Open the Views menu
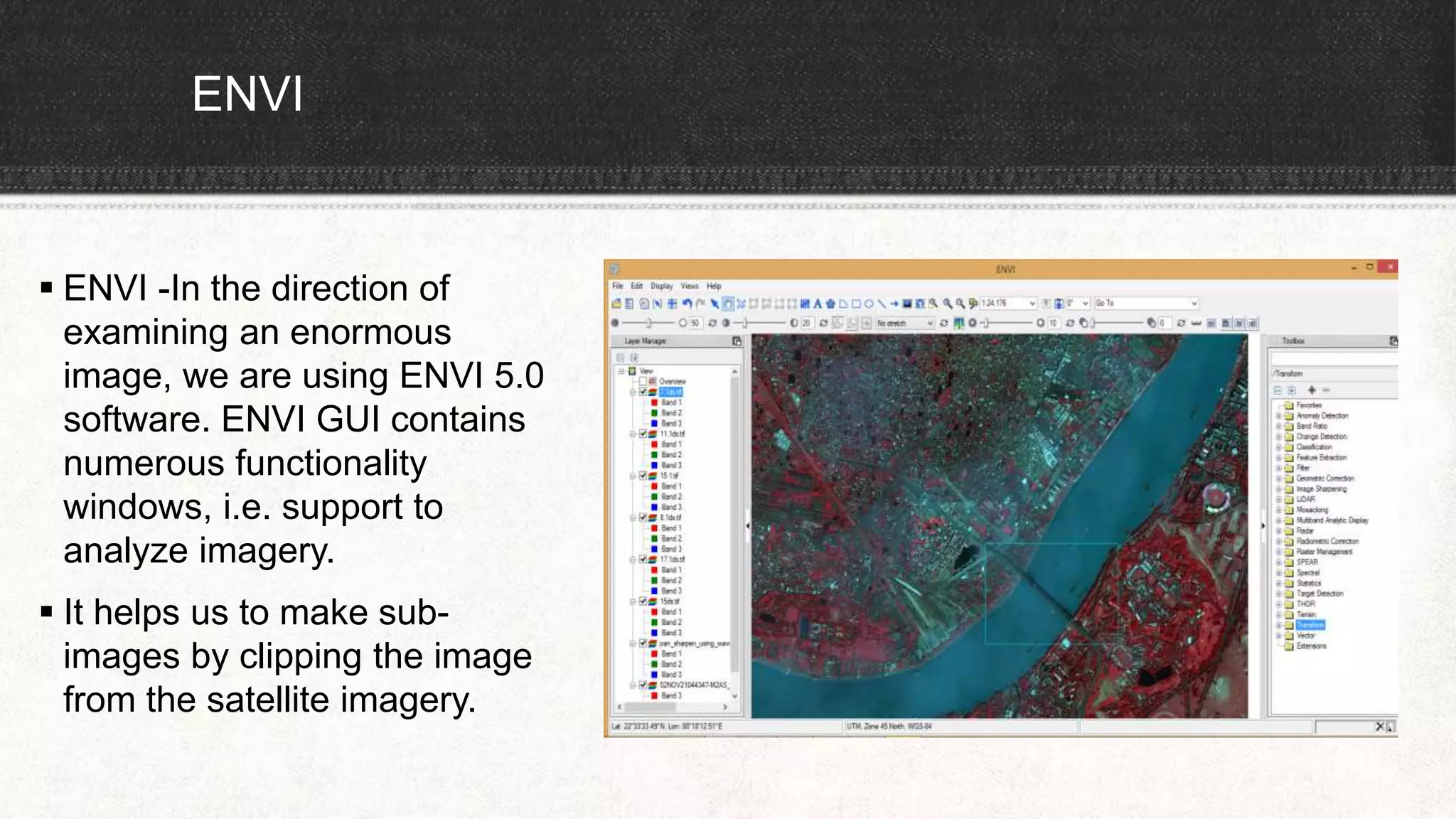The image size is (1456, 819). point(689,286)
